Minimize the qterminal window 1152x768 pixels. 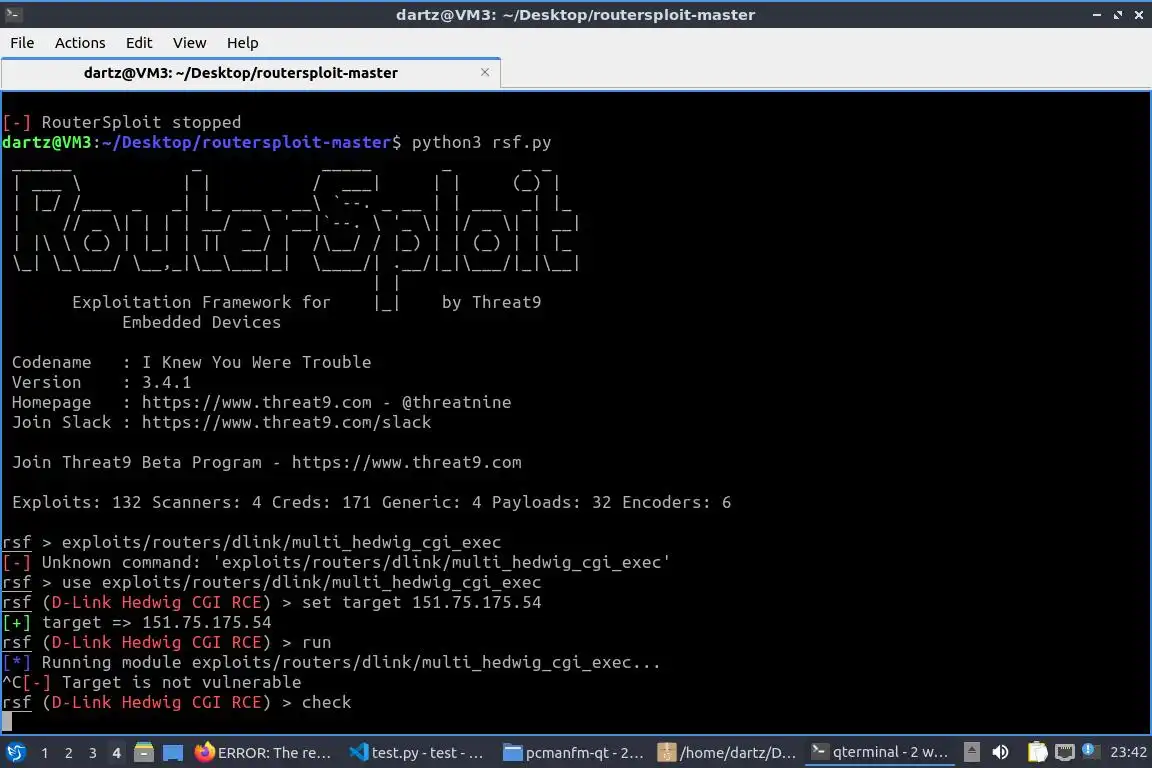[1096, 15]
